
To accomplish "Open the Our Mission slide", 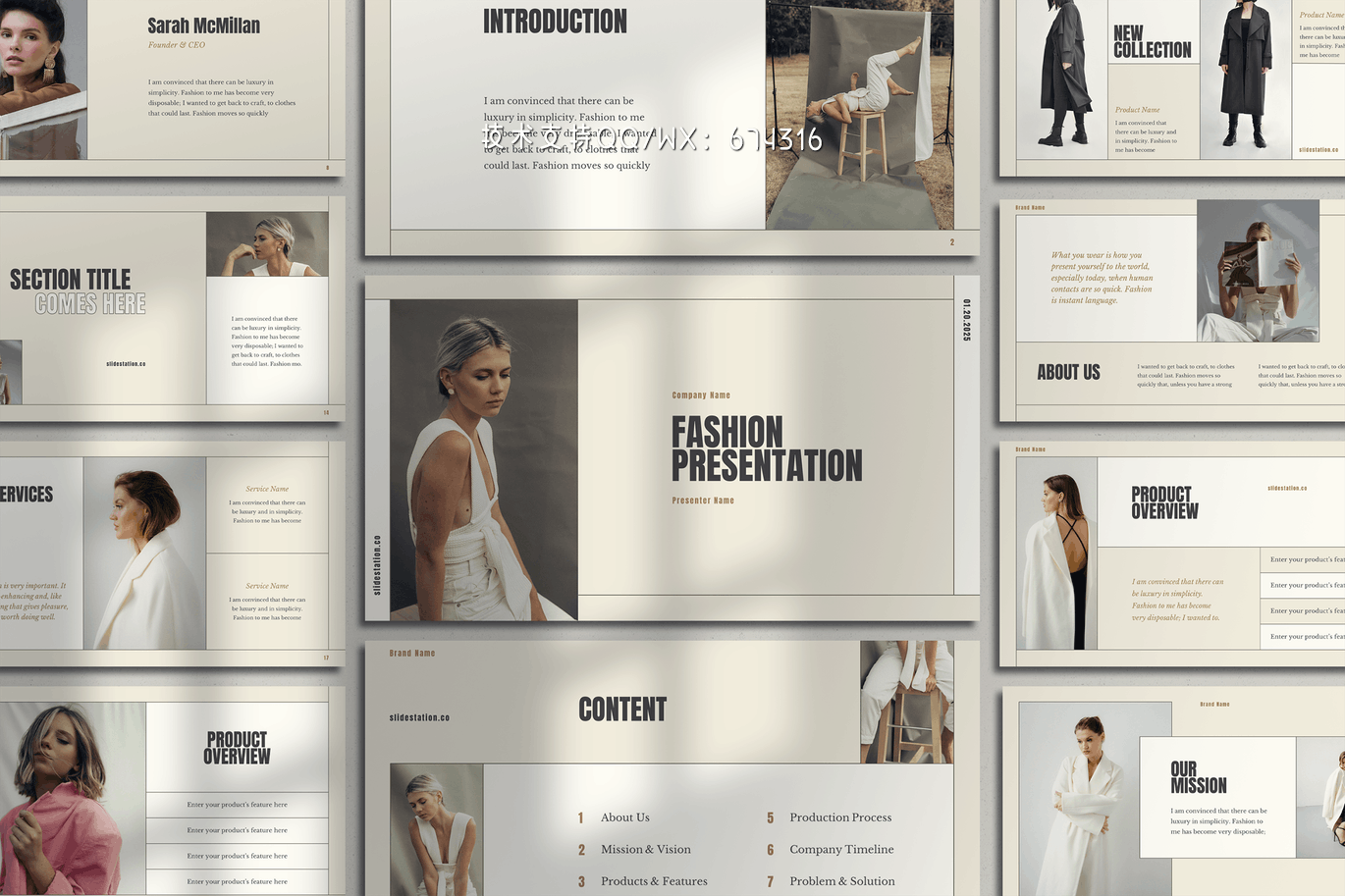I will tap(1174, 791).
